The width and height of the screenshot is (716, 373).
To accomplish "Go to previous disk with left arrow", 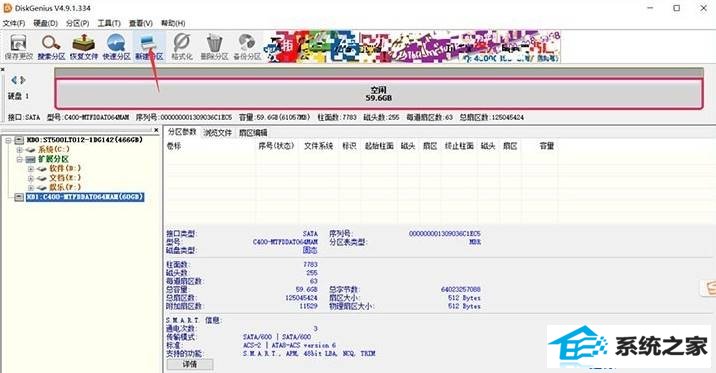I will (14, 80).
